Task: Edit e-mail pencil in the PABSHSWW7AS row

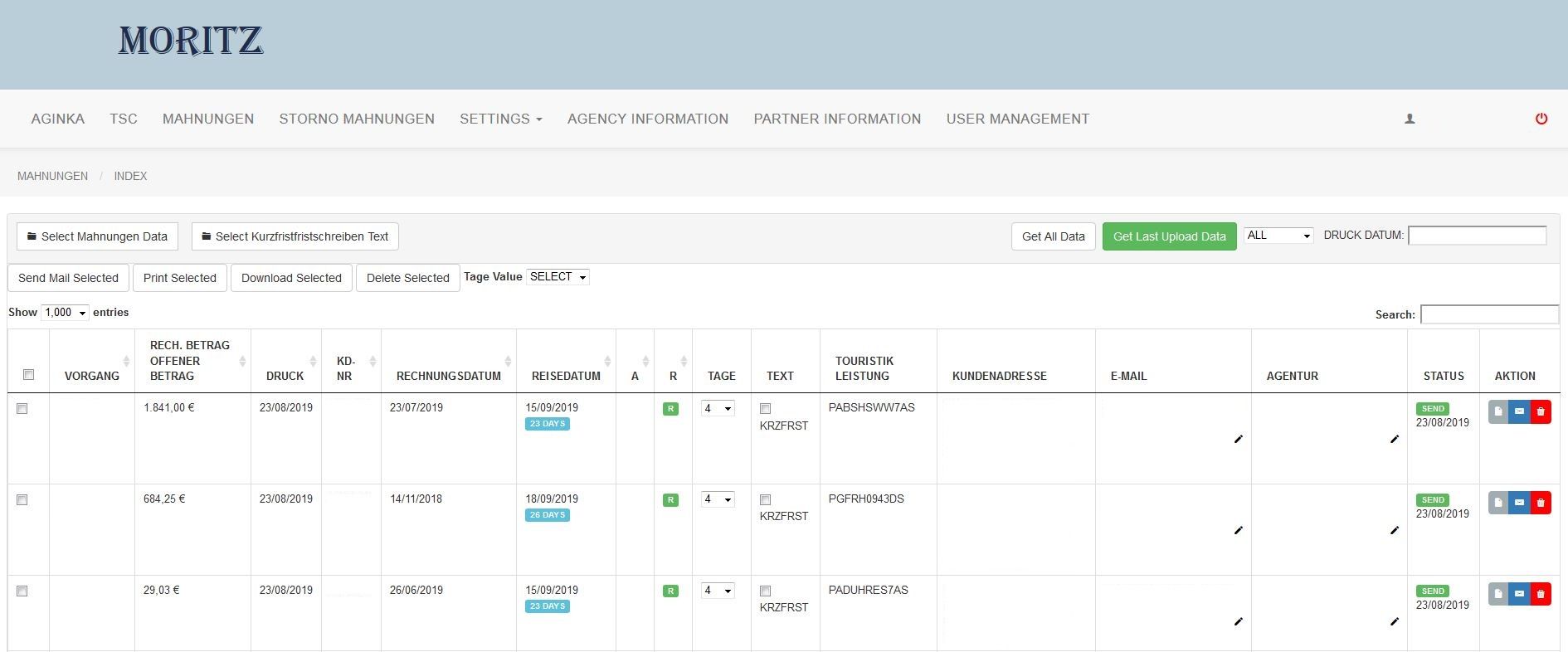Action: (x=1238, y=439)
